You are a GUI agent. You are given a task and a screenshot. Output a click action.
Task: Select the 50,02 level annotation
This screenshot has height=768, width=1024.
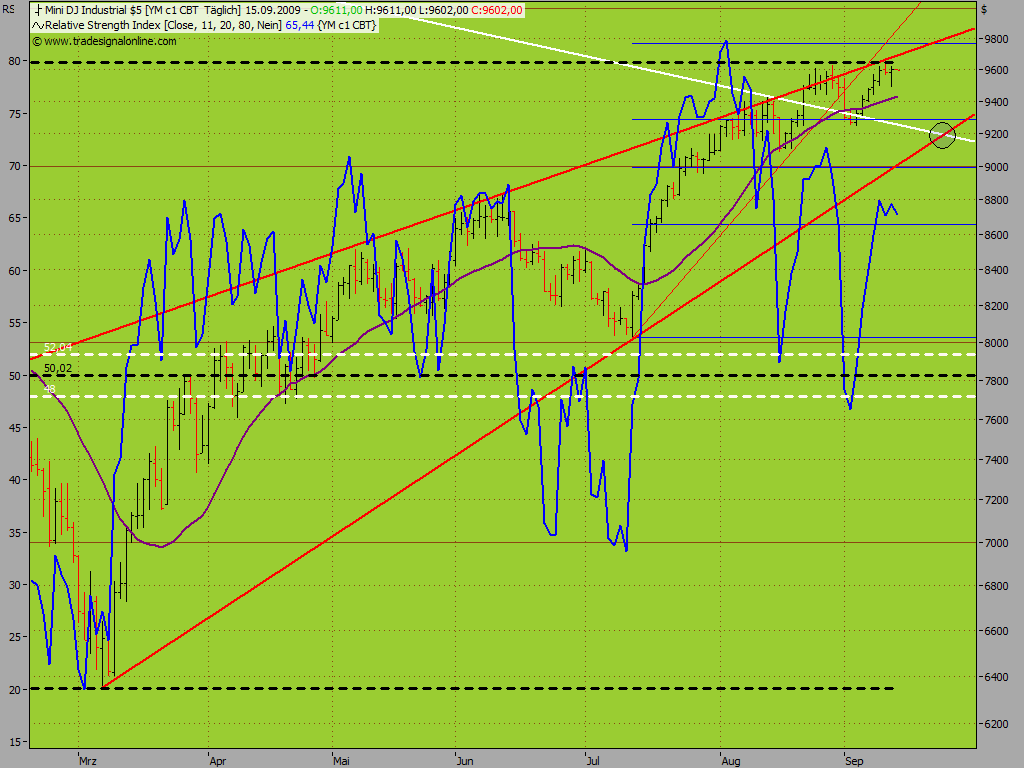(58, 368)
